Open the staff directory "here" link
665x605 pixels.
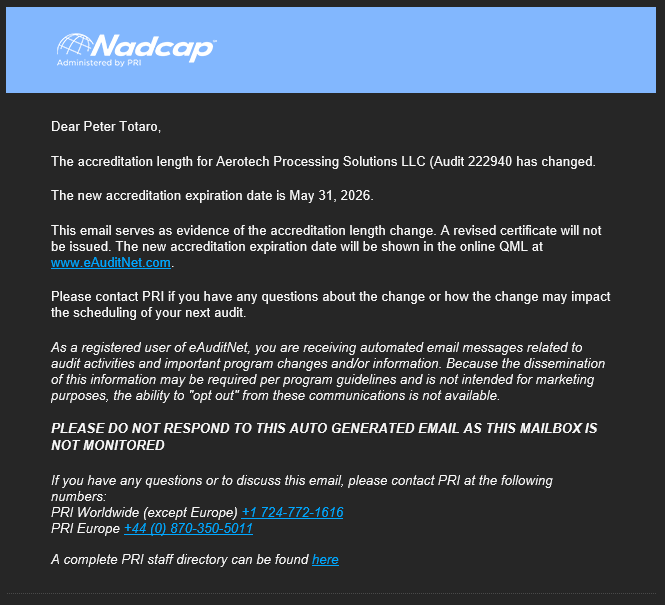(x=325, y=559)
